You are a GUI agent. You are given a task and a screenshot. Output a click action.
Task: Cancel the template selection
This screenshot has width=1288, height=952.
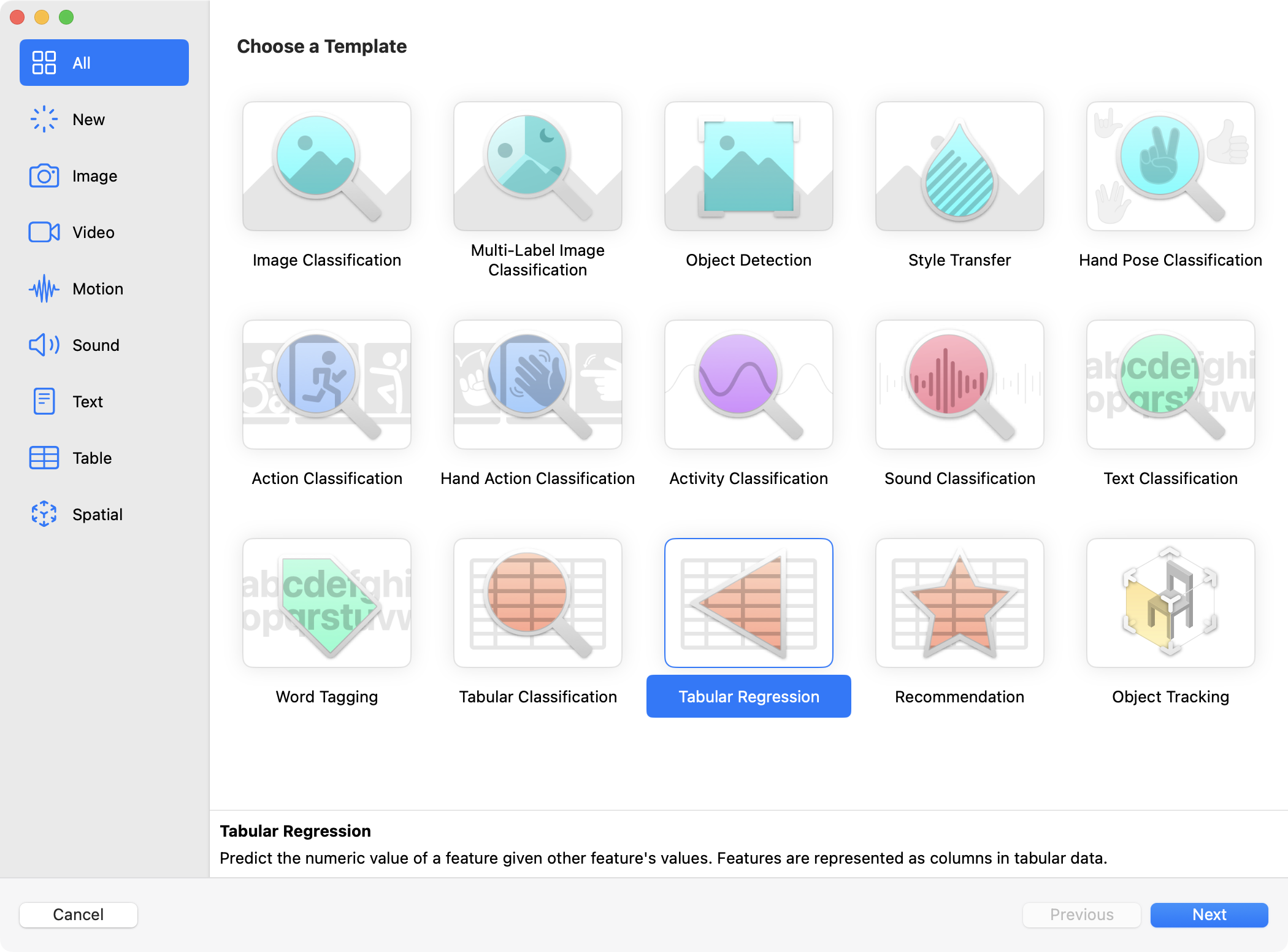(x=78, y=915)
